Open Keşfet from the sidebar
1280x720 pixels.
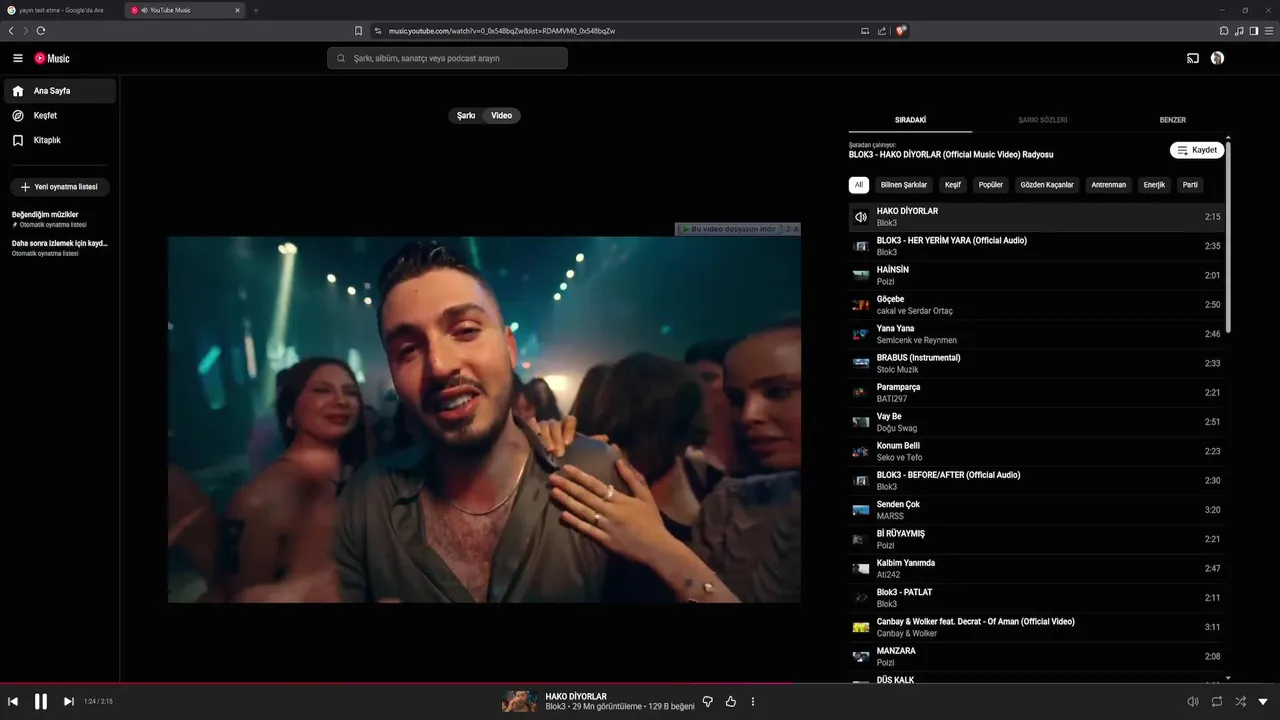tap(60, 116)
